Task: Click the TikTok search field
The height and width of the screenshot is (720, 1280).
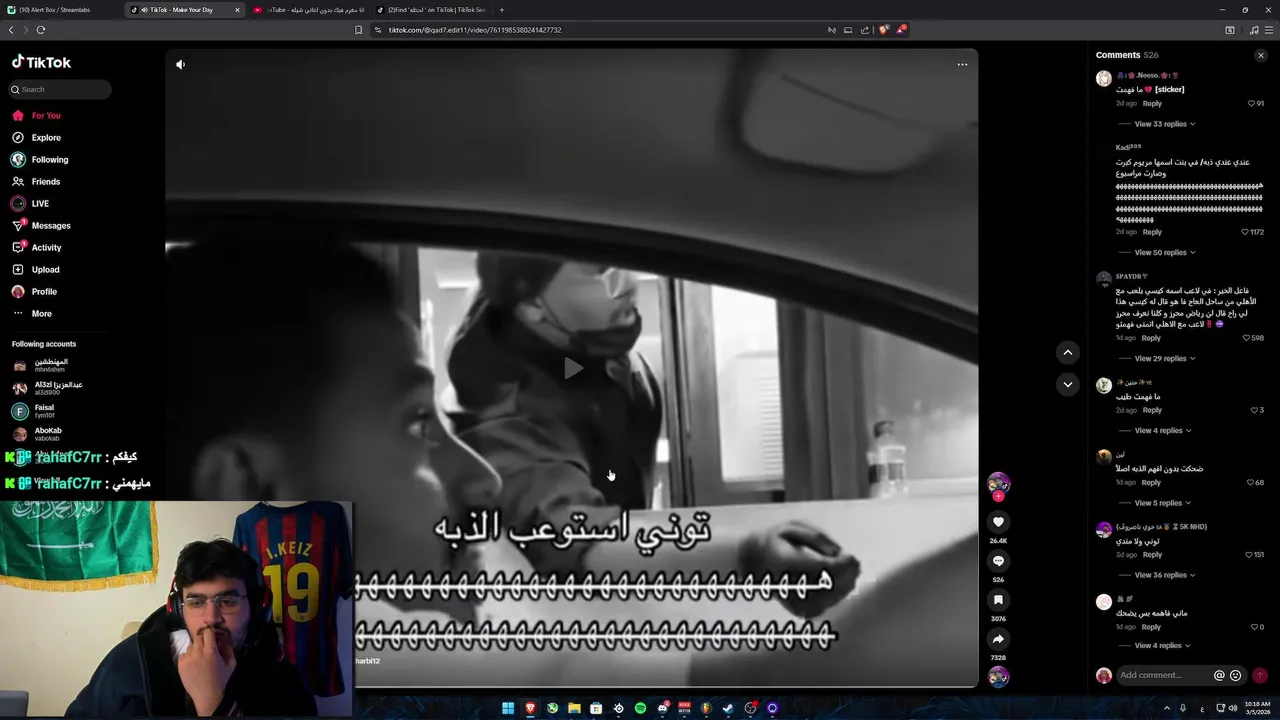Action: (60, 89)
